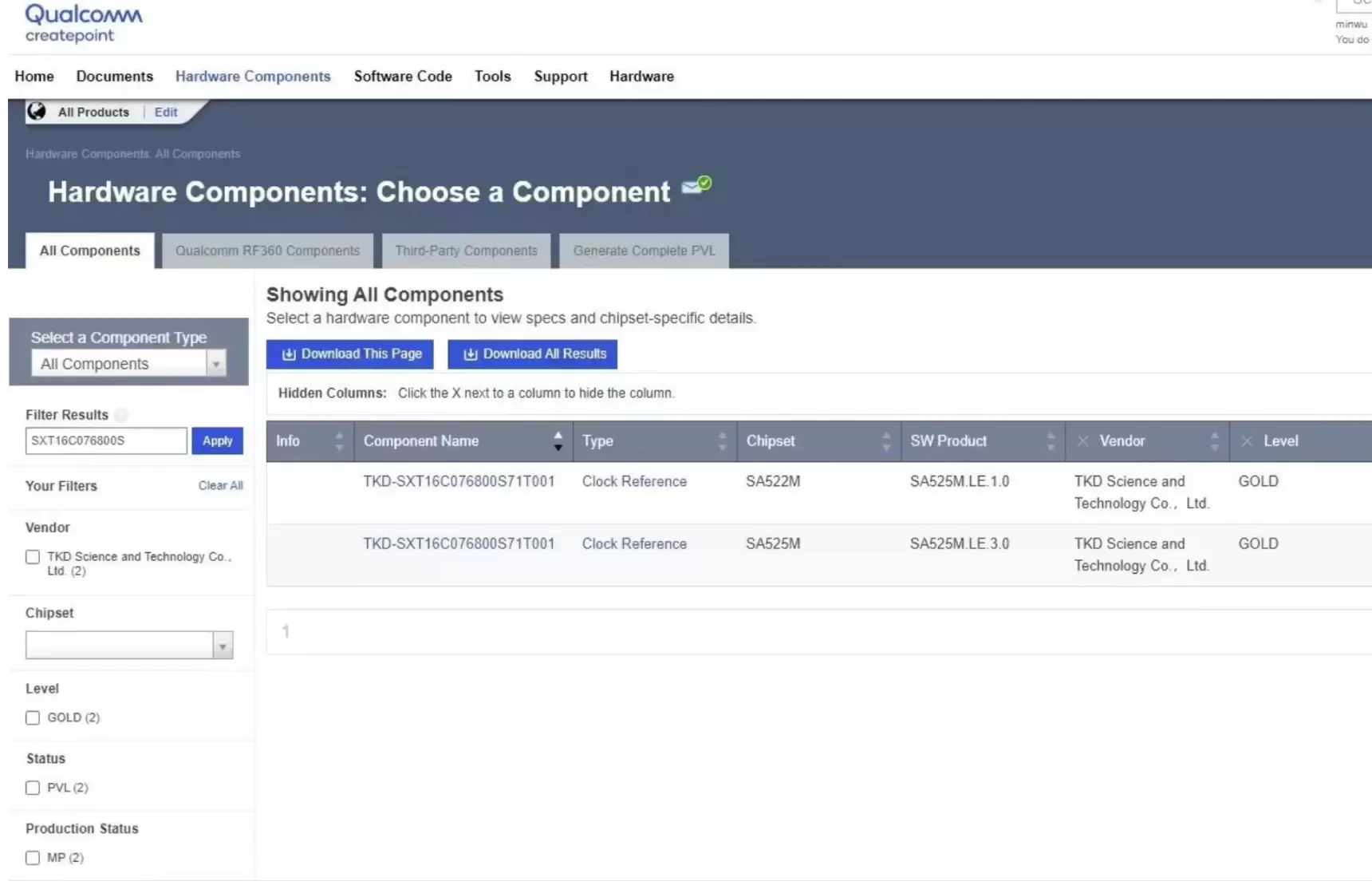Focus the Filter Results text field
The height and width of the screenshot is (889, 1372).
point(106,441)
